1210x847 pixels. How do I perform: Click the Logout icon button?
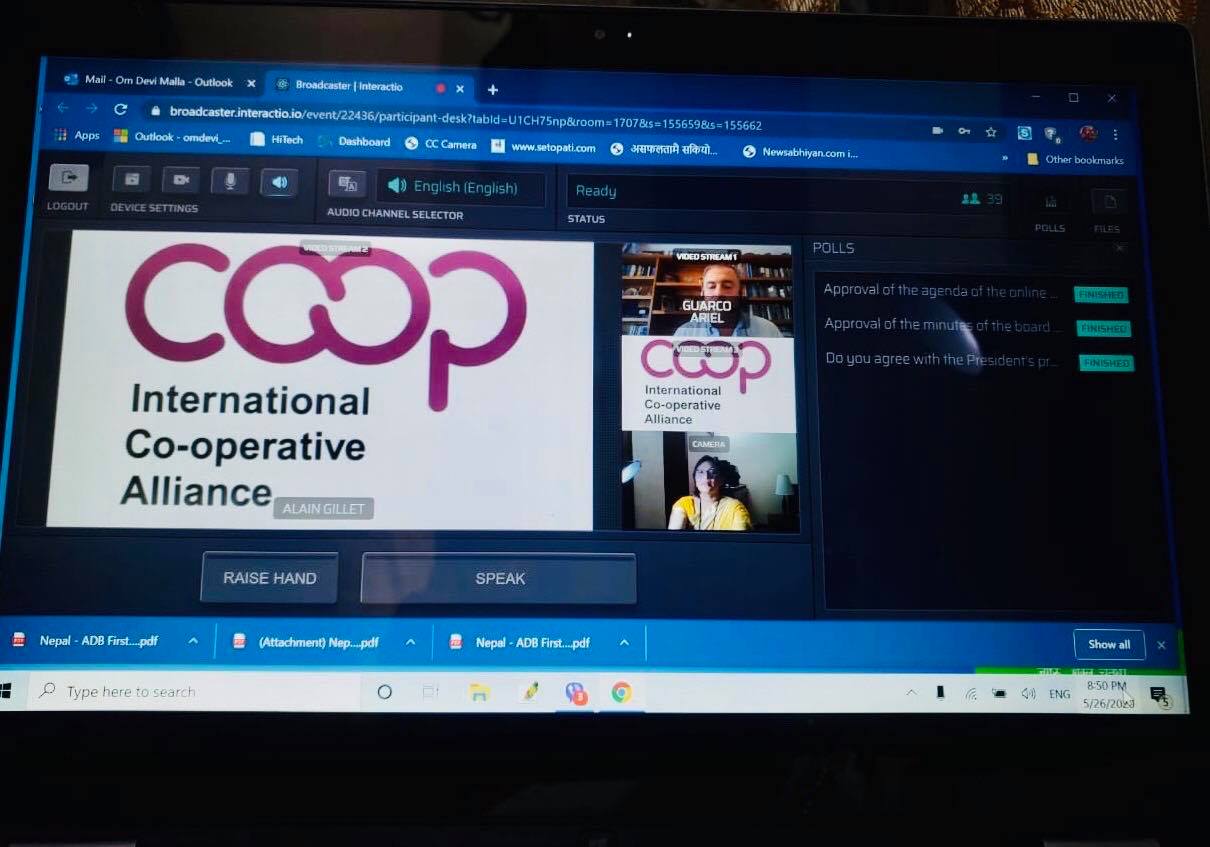pos(68,179)
